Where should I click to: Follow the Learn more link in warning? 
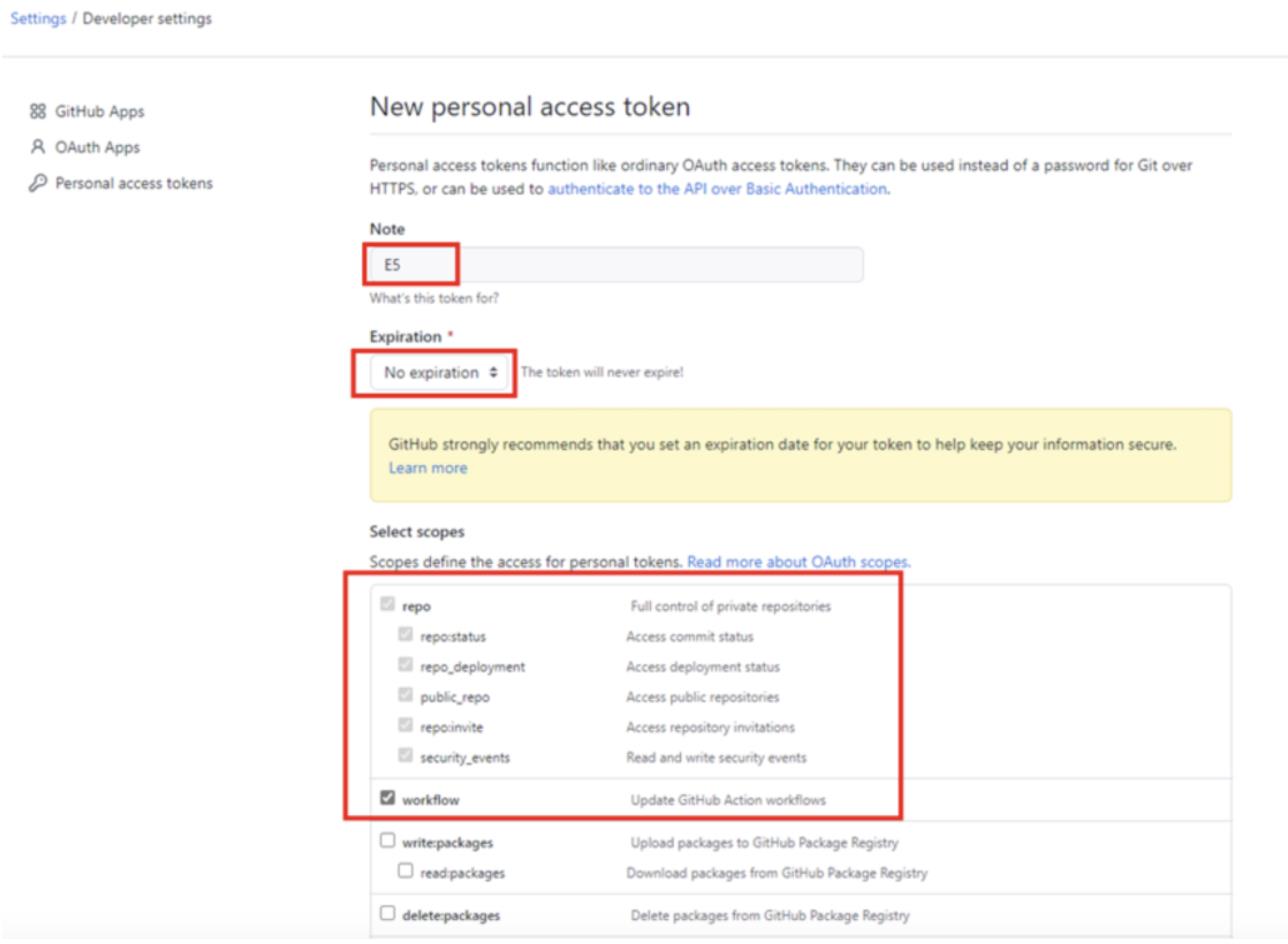(427, 467)
